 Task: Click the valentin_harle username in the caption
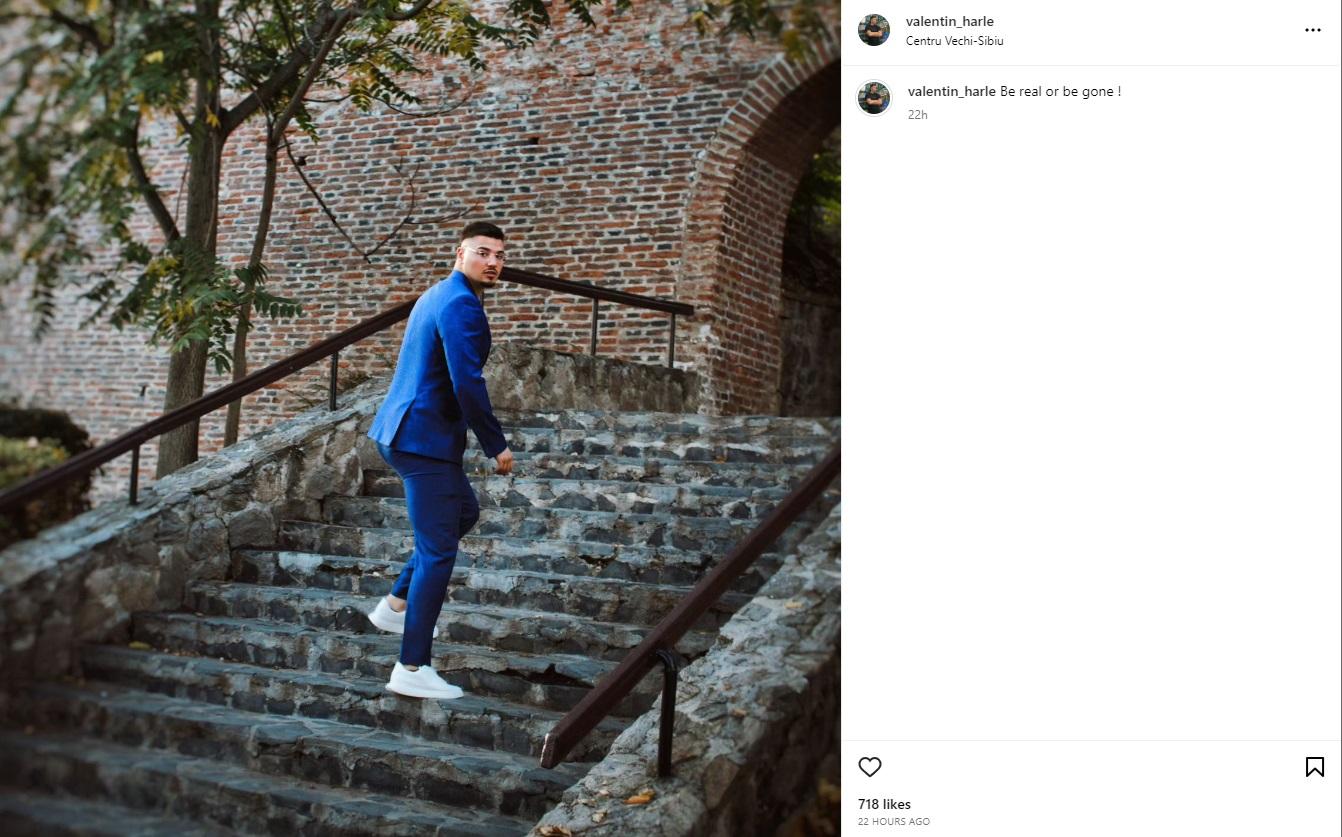(x=951, y=91)
